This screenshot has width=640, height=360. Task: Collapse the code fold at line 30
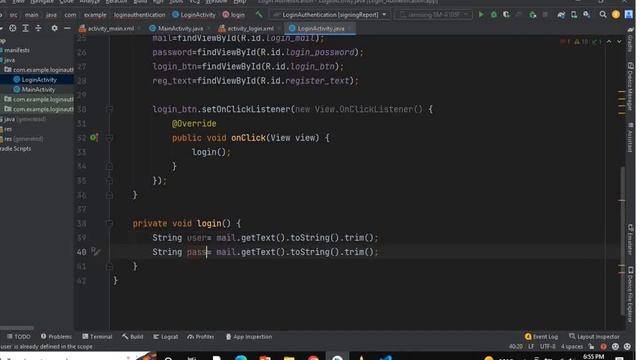tap(109, 109)
